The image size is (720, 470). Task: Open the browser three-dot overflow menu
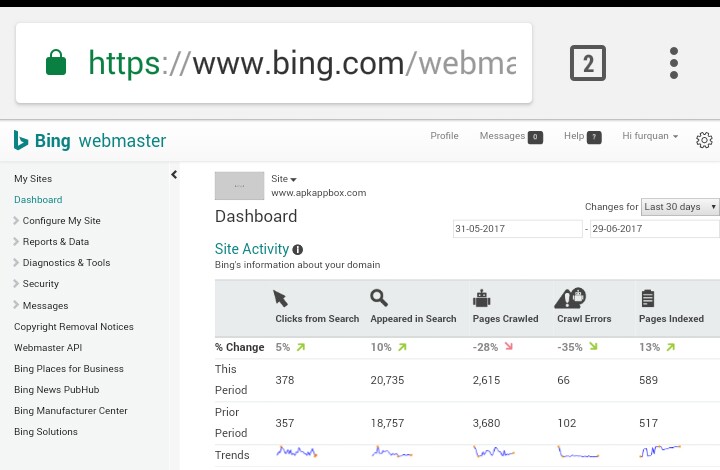(674, 63)
